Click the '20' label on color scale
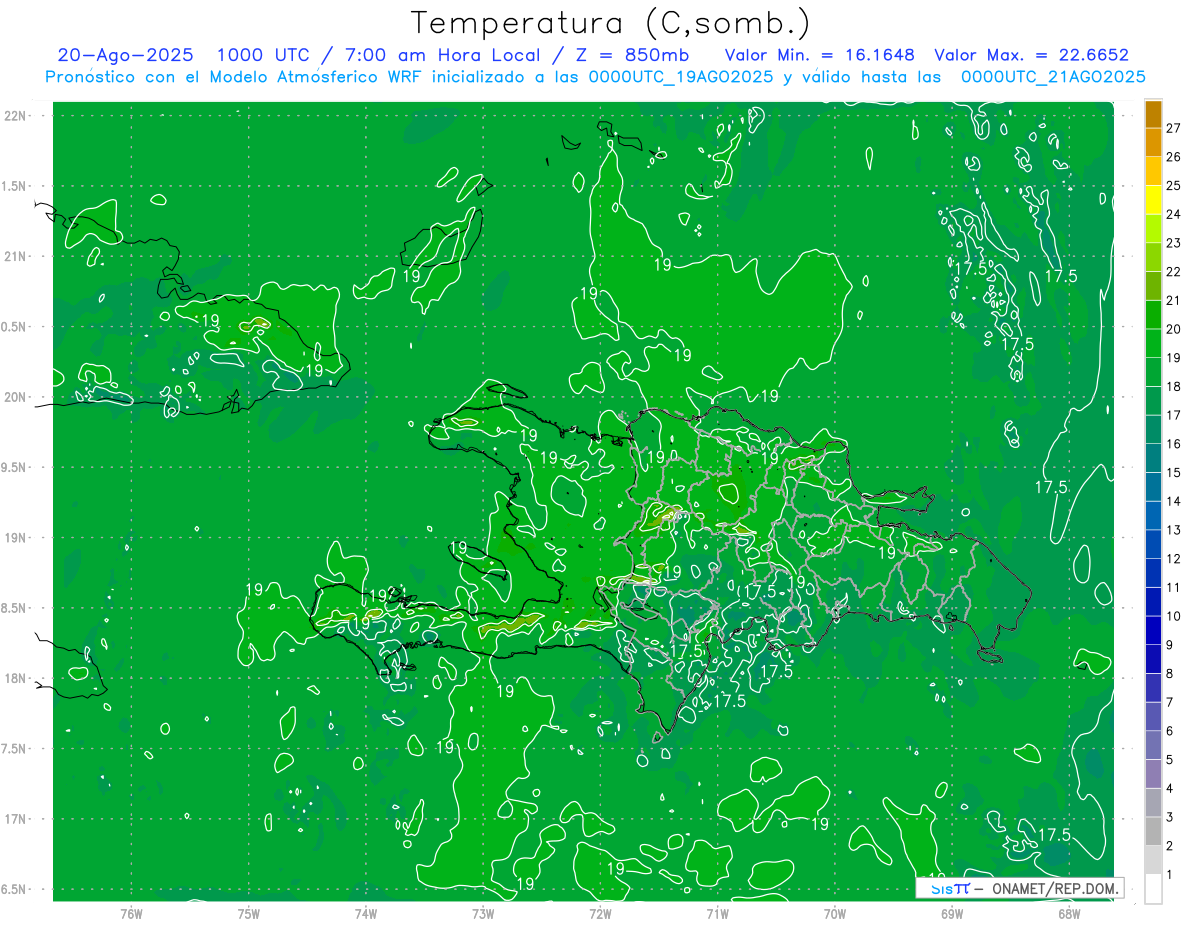Screen dimensions: 1200x927 click(x=1173, y=329)
